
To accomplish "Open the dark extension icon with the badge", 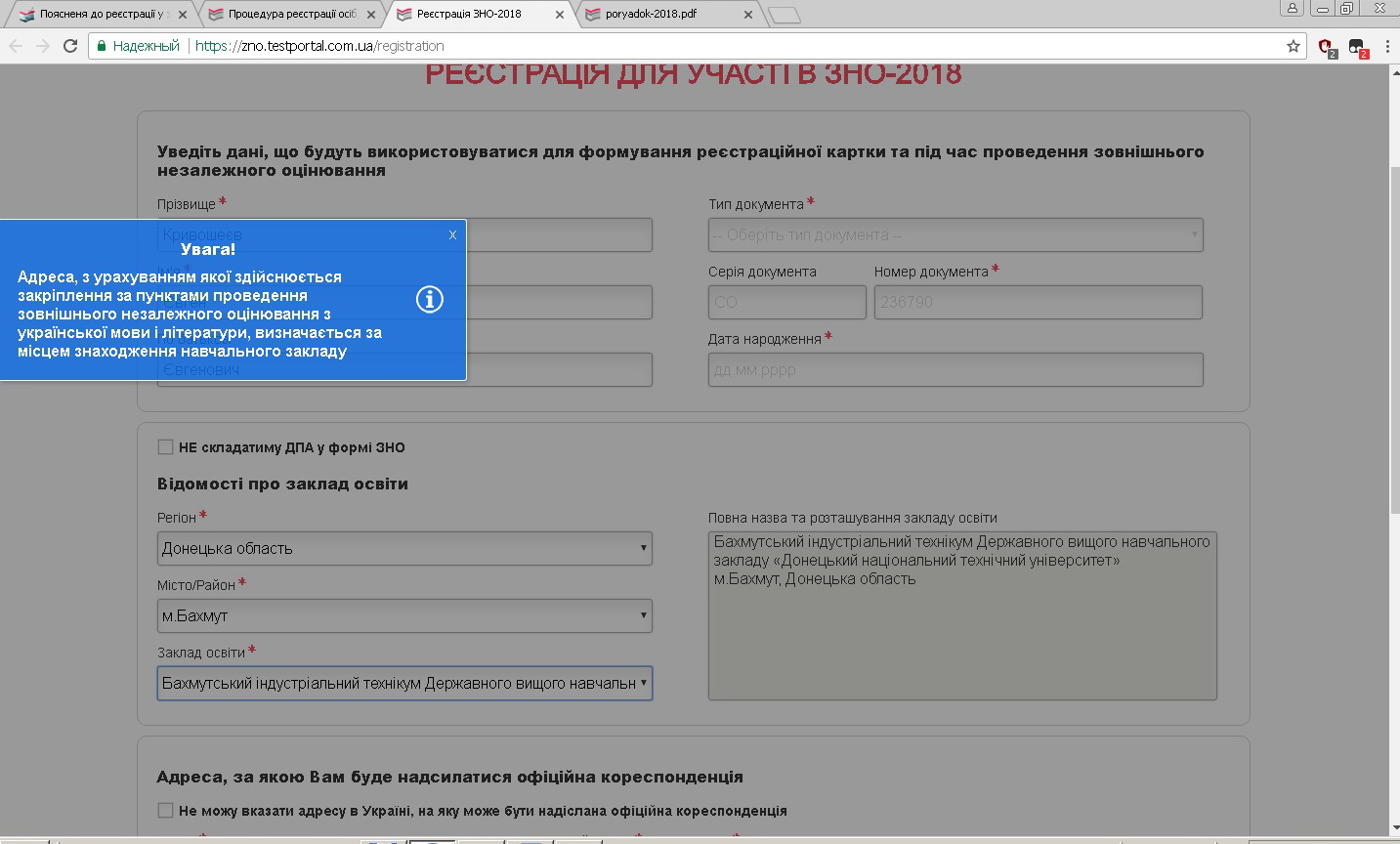I will pyautogui.click(x=1357, y=47).
